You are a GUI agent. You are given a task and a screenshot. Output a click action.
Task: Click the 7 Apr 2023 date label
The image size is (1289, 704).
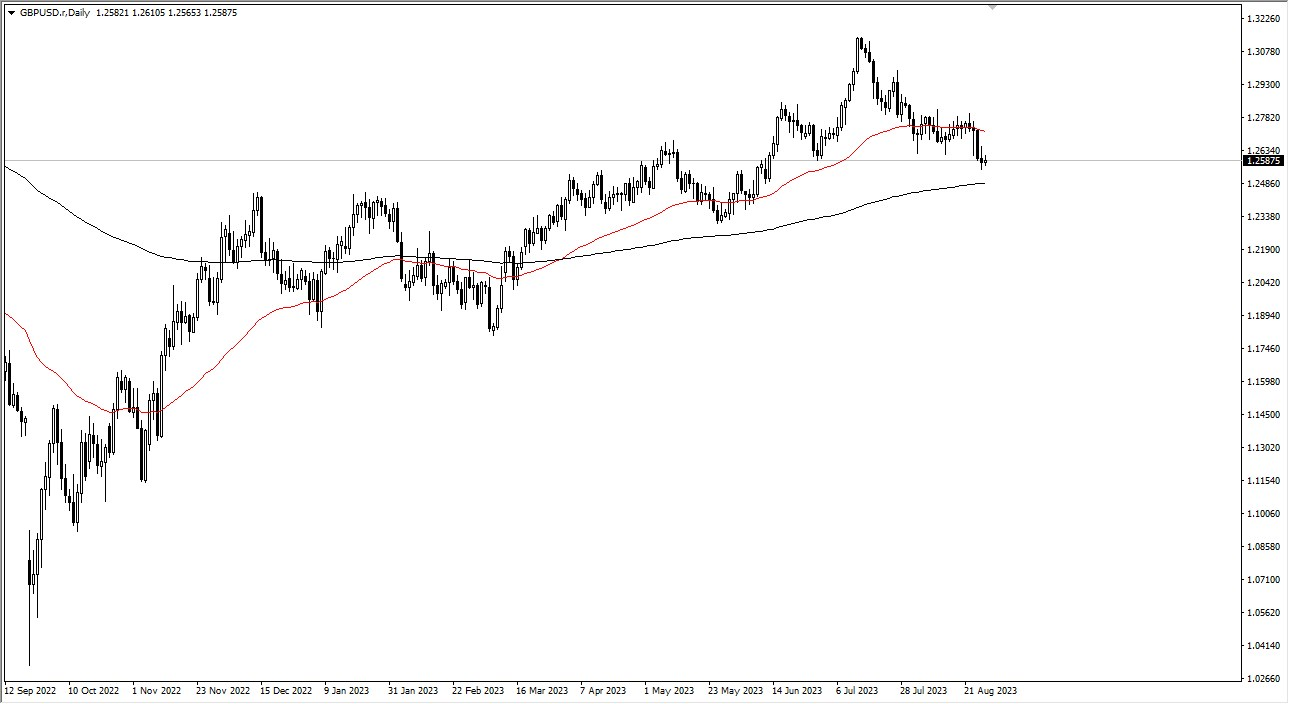click(x=604, y=691)
